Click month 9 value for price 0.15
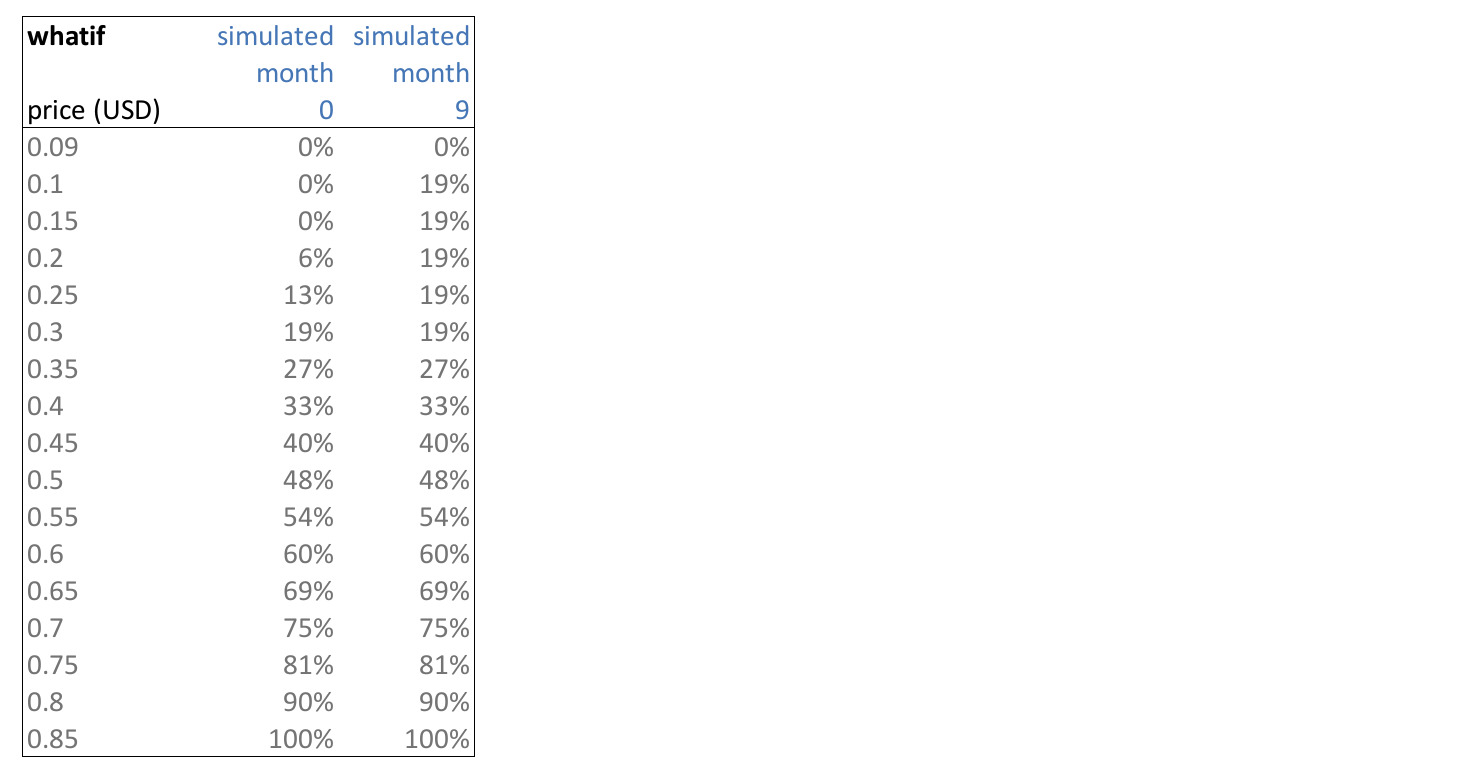1468x766 pixels. 445,222
